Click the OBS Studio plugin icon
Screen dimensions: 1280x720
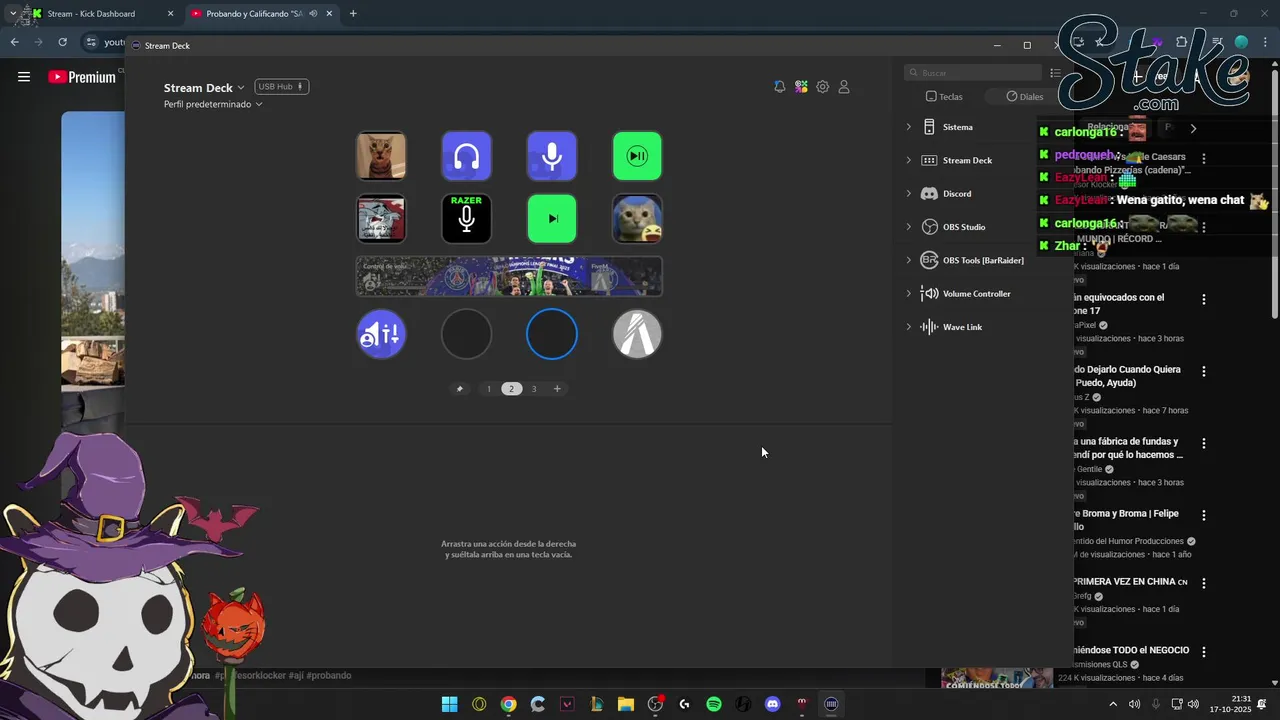[x=929, y=227]
